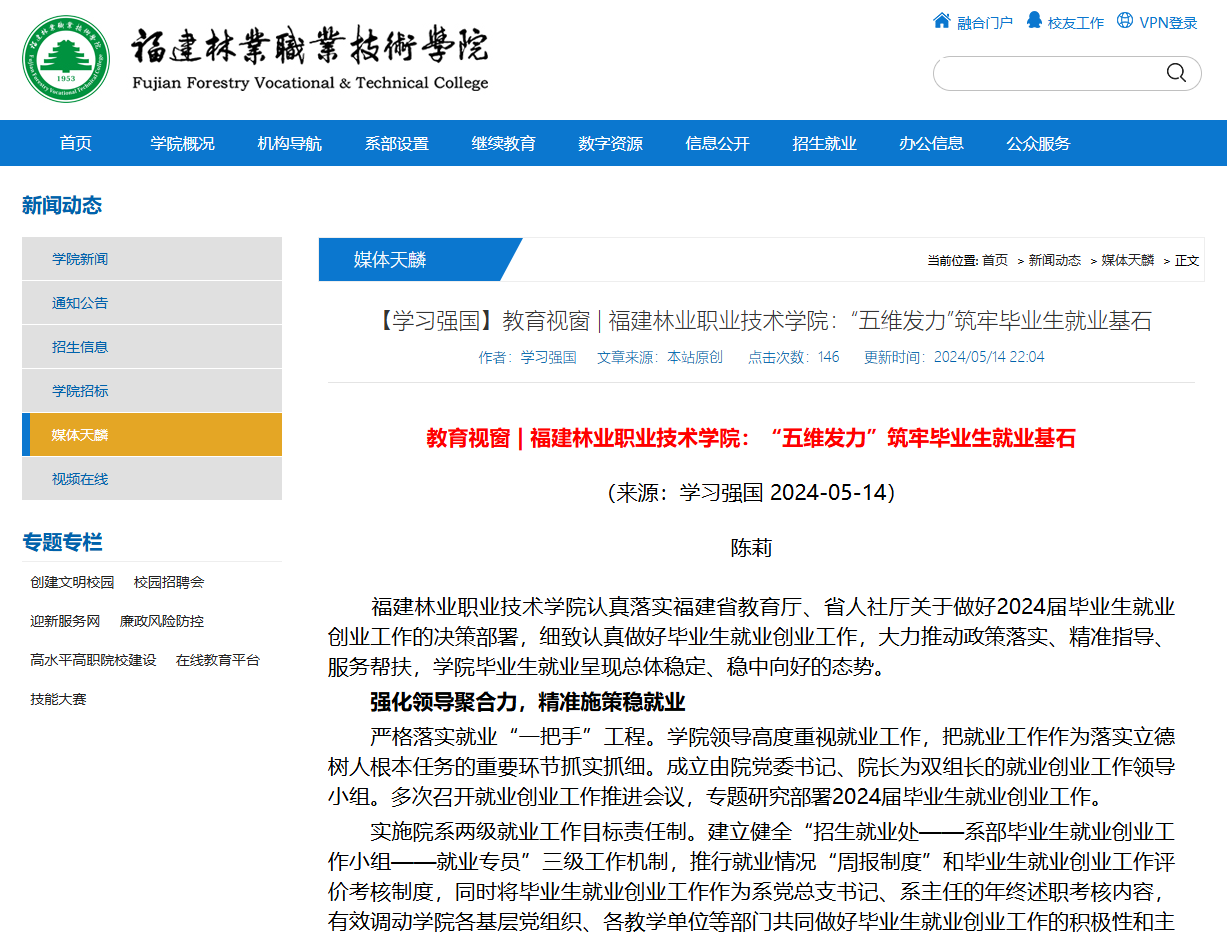
Task: Click the person icon beside 校友工作
Action: pyautogui.click(x=1033, y=21)
